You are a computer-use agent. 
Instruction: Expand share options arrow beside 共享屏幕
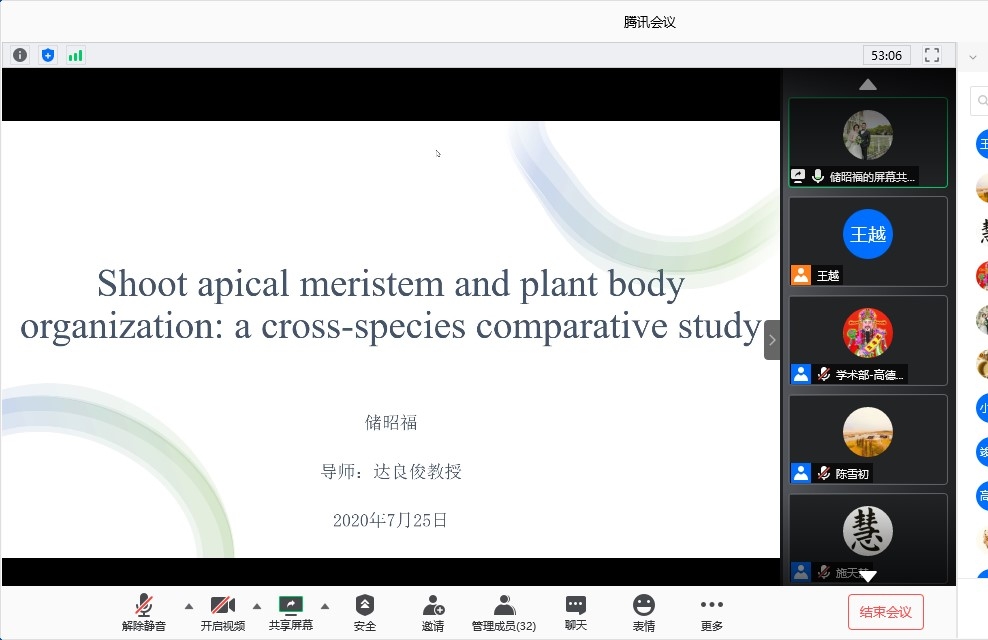pos(325,606)
